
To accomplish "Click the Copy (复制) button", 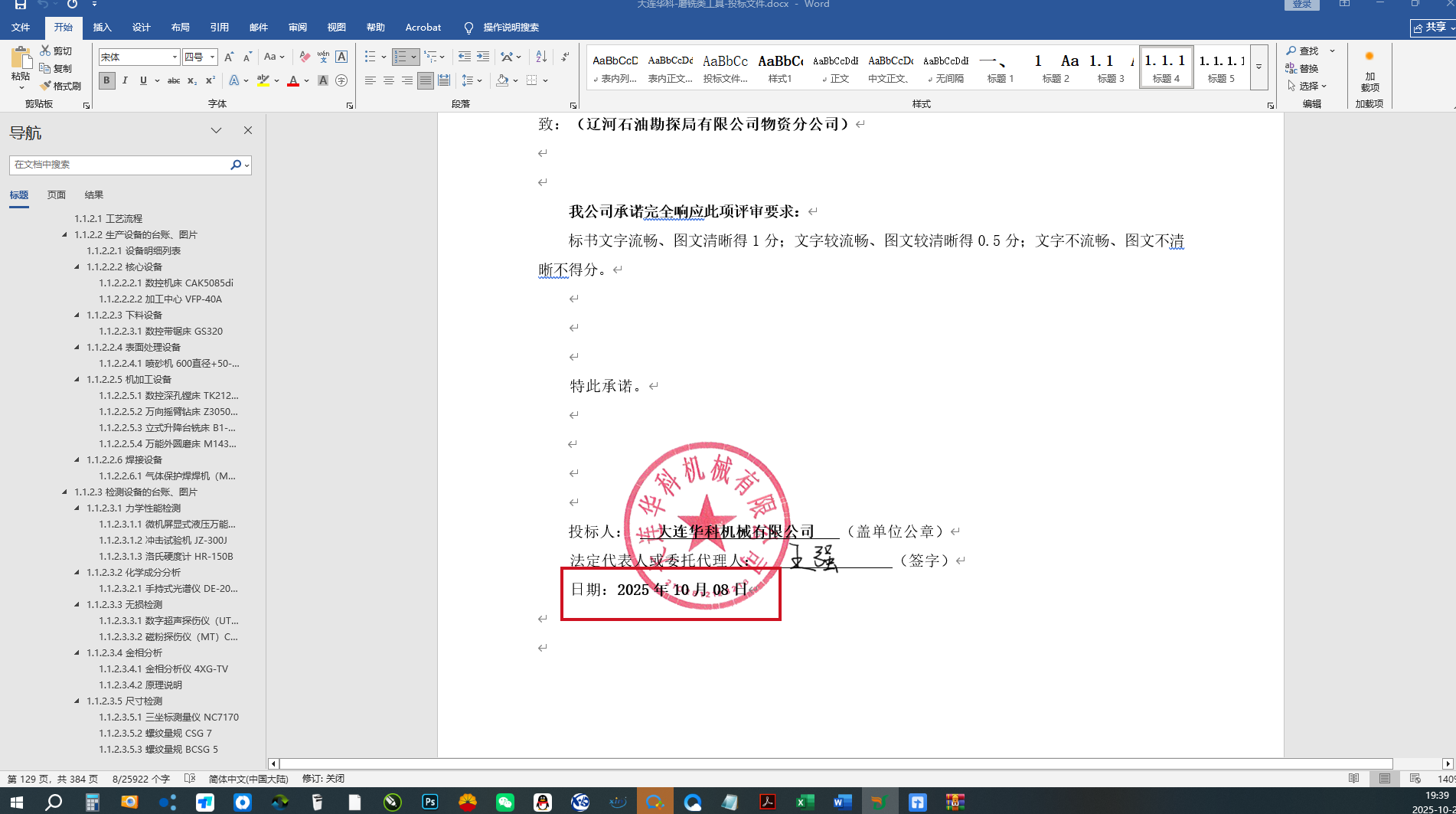I will coord(56,68).
